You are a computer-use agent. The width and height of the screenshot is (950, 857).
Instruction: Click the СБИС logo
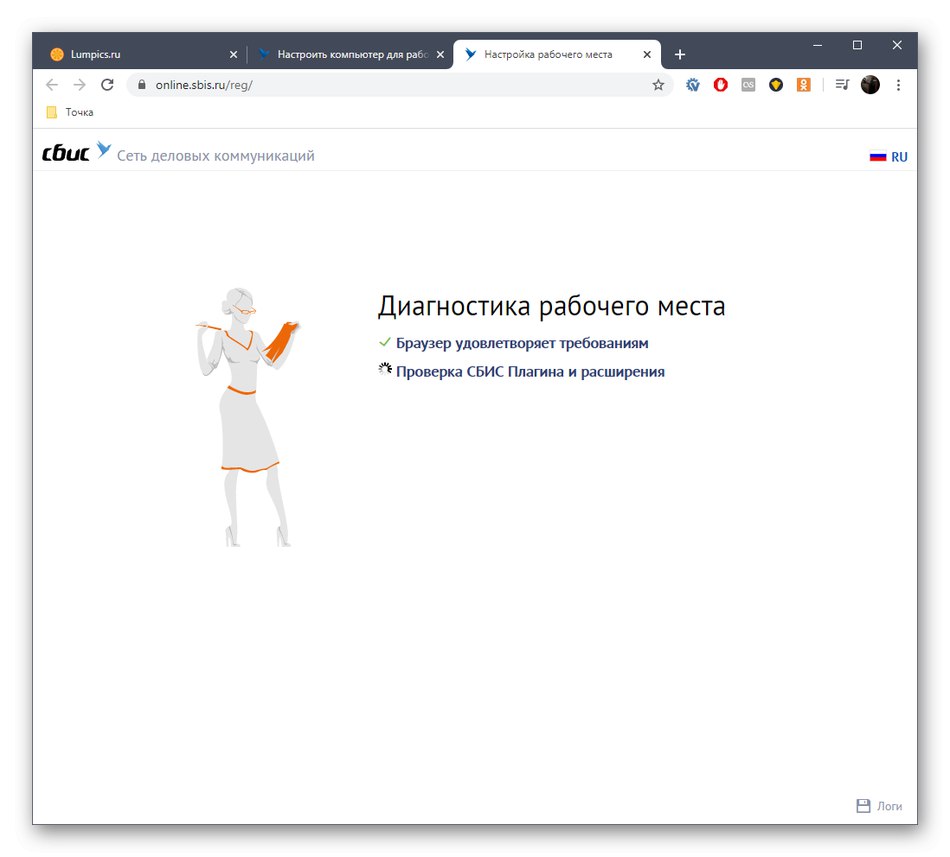[65, 153]
